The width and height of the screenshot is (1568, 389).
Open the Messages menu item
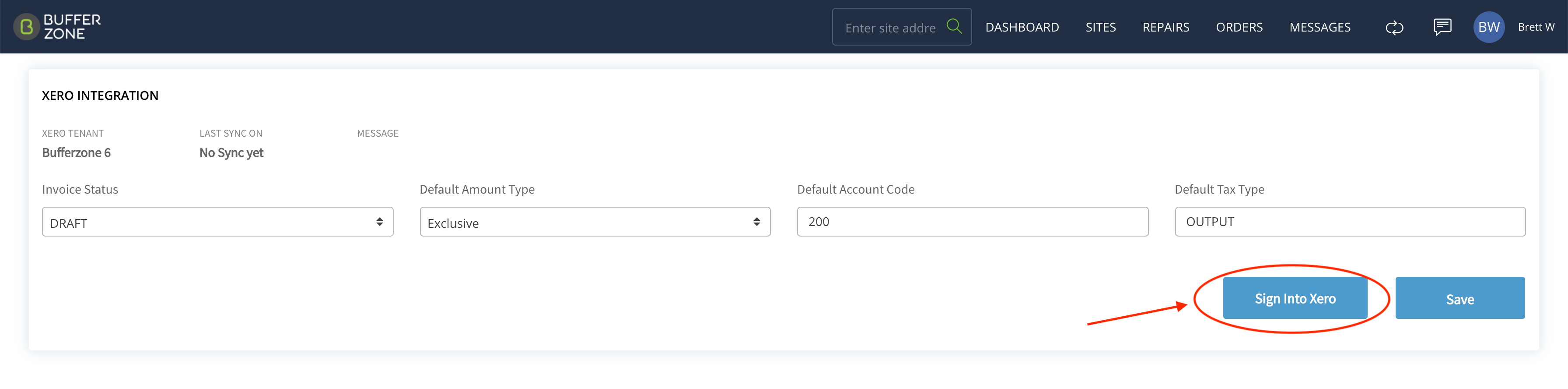[x=1319, y=27]
